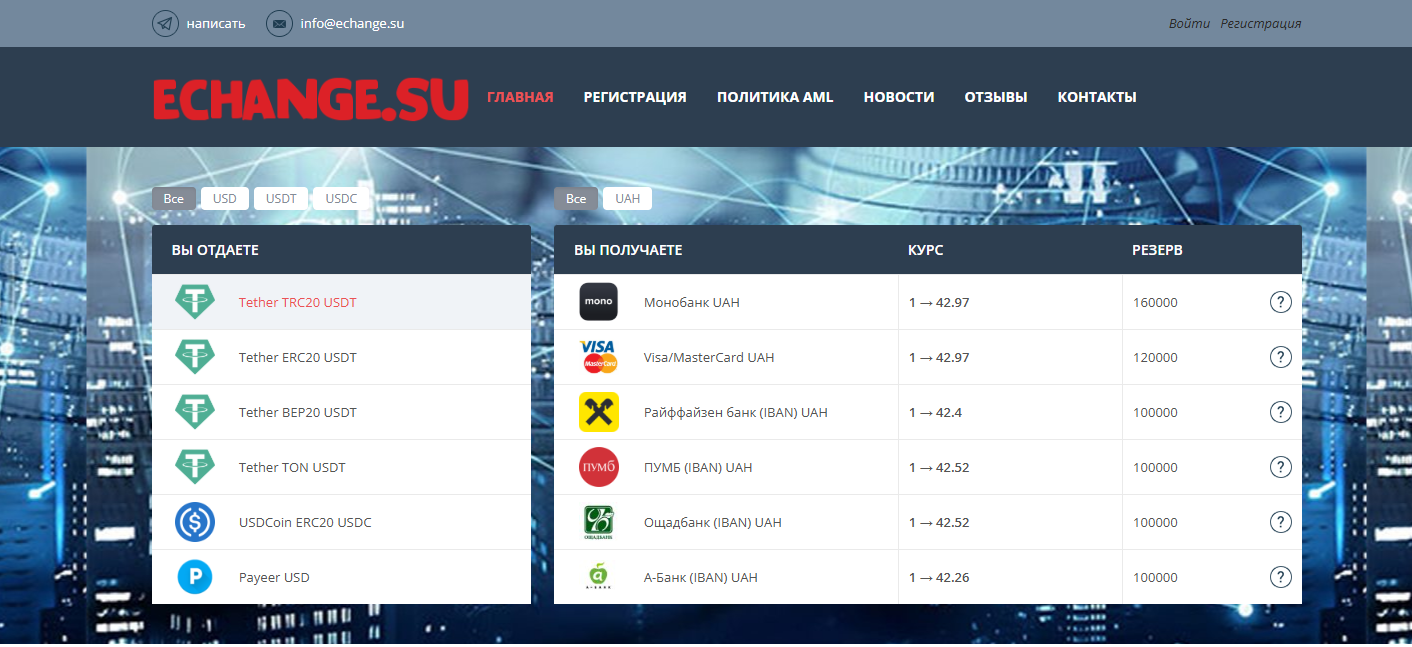
Task: Click the ПУМБ red logo icon
Action: click(599, 467)
